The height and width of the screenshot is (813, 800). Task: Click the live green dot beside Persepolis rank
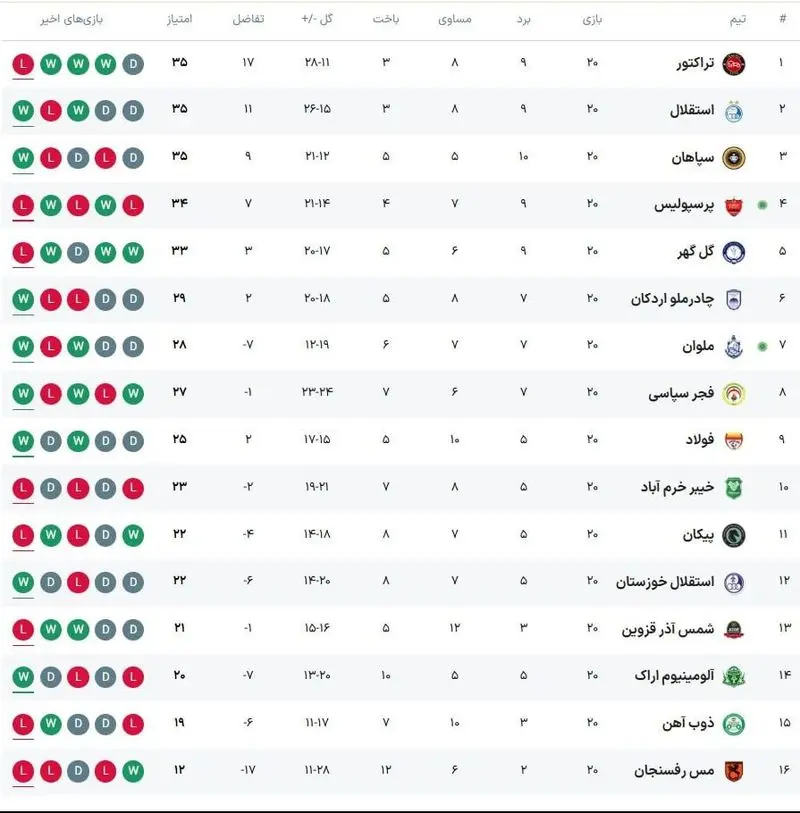pyautogui.click(x=762, y=205)
